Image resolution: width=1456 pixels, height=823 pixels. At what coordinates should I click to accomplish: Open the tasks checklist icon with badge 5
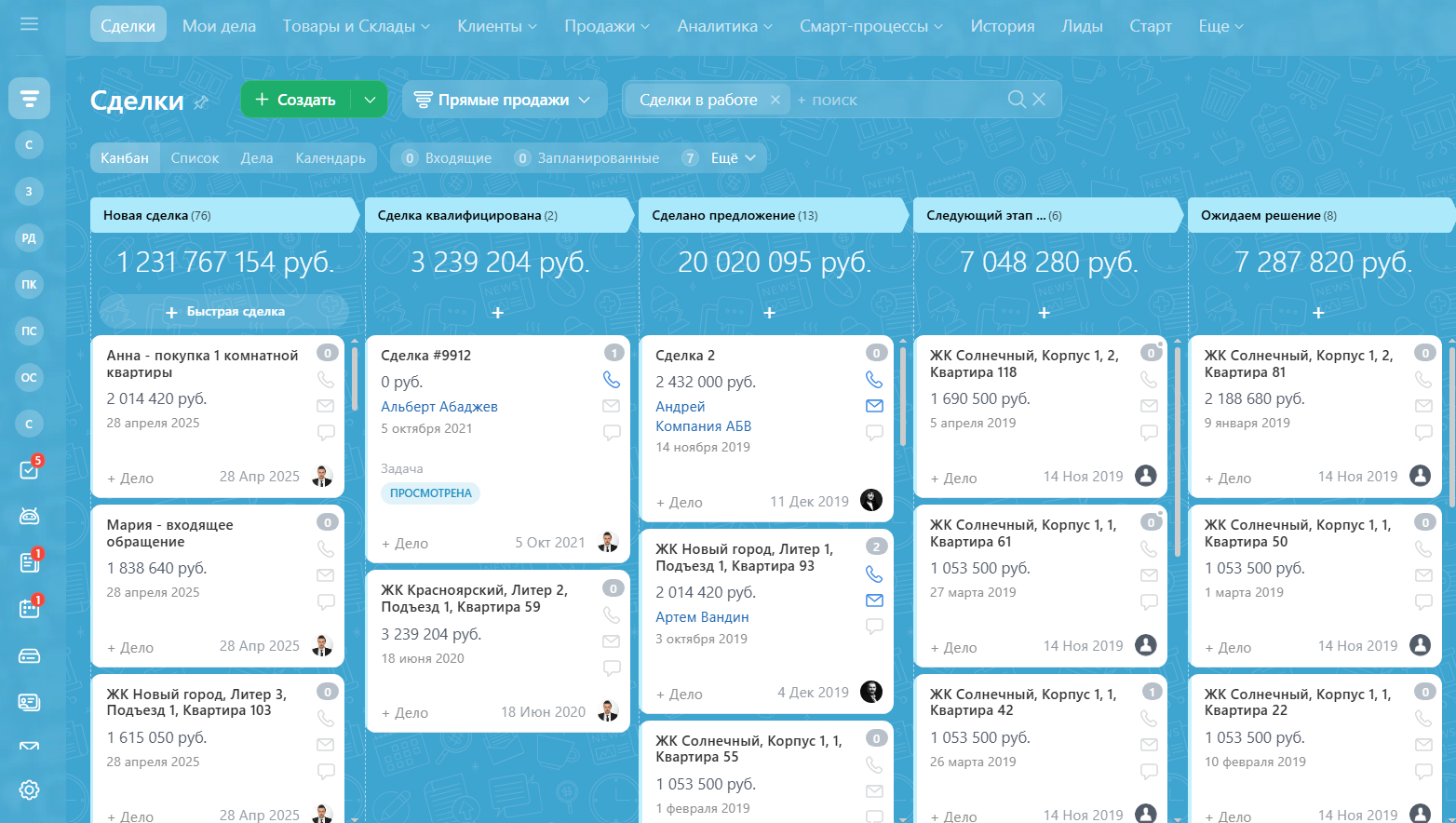coord(29,470)
